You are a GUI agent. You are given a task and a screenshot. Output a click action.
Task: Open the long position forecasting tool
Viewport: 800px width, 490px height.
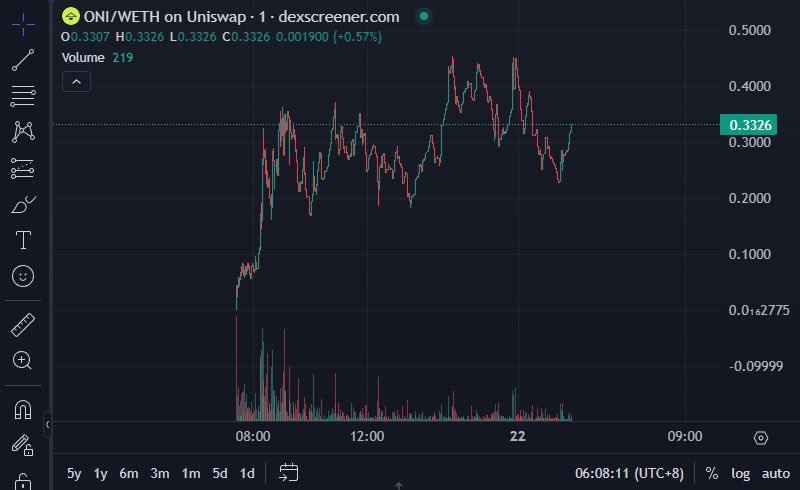[x=23, y=168]
